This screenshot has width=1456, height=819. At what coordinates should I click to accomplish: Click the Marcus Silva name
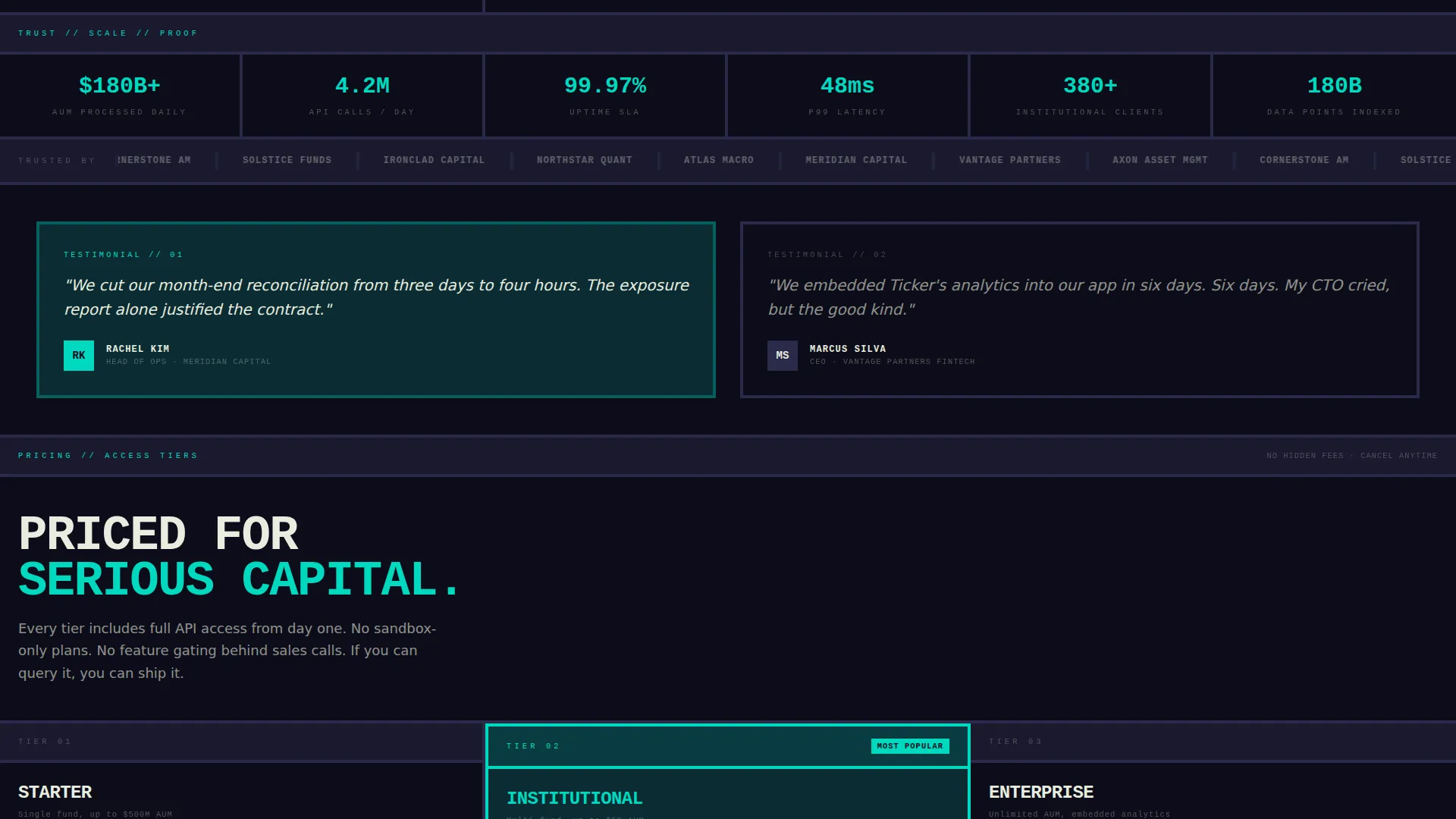848,349
